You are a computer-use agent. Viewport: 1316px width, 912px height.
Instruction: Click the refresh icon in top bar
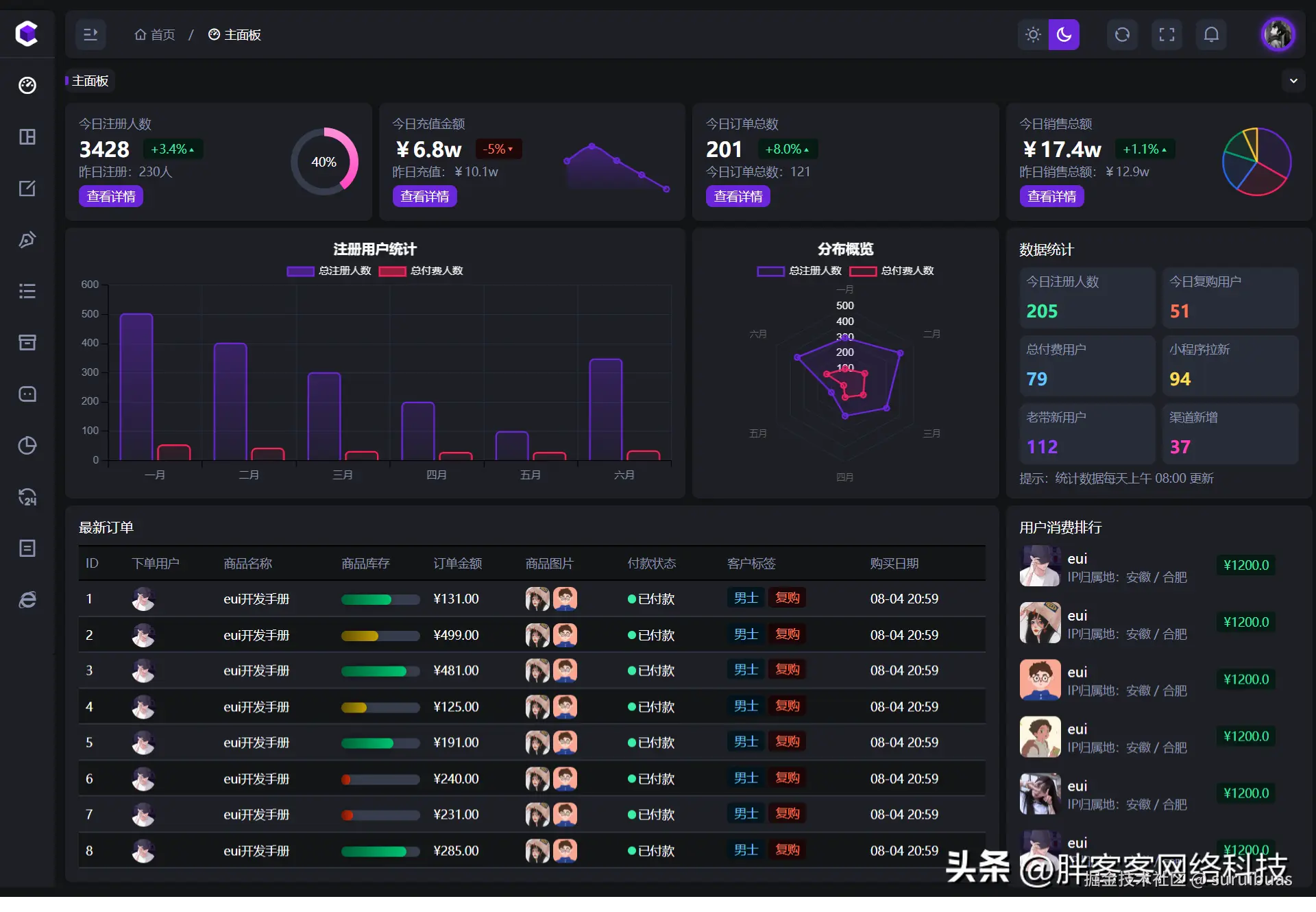(1122, 34)
